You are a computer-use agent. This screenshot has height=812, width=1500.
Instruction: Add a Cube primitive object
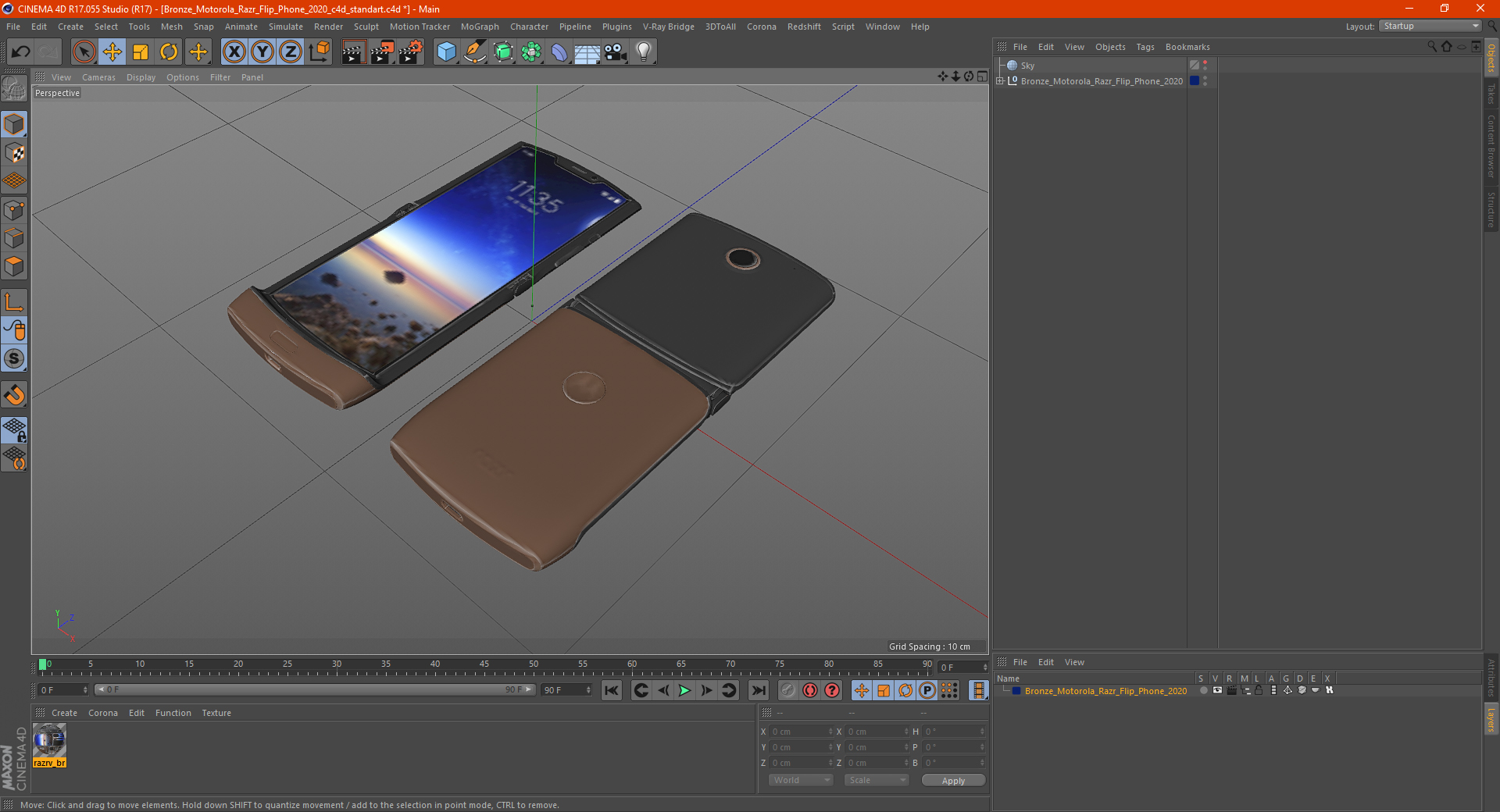pos(446,52)
